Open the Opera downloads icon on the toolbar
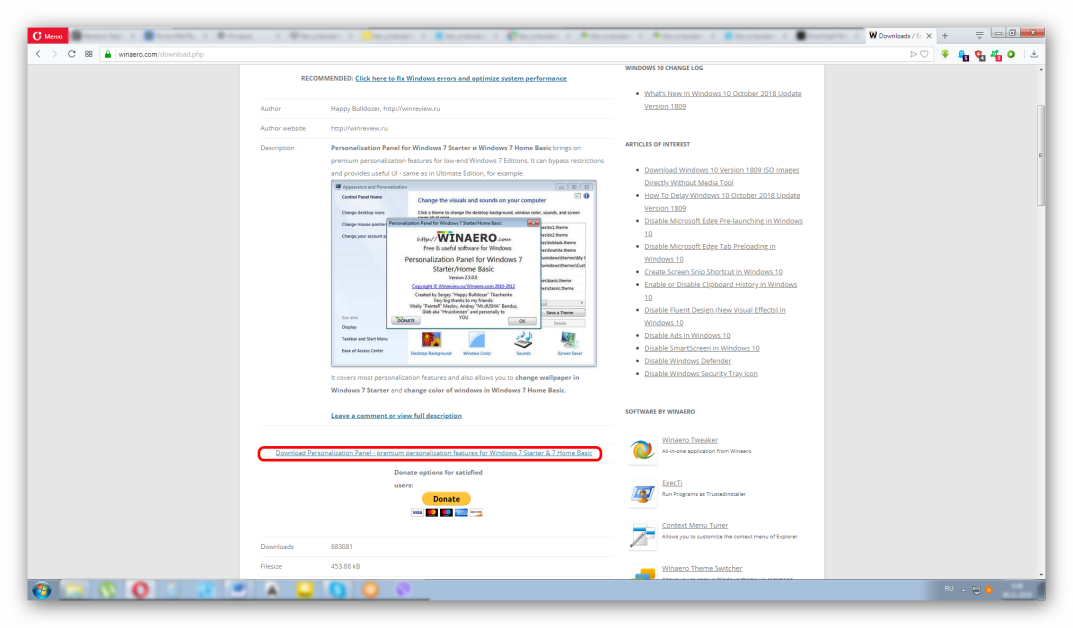 coord(1034,54)
